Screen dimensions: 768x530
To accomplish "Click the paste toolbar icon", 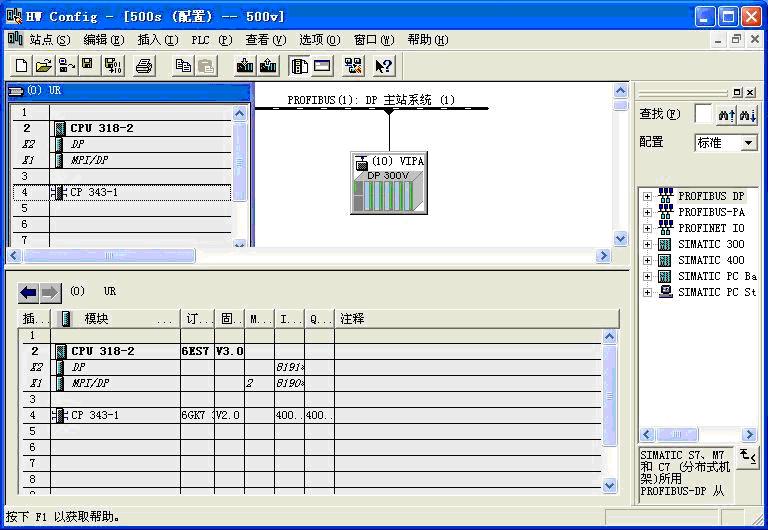I will [x=206, y=66].
